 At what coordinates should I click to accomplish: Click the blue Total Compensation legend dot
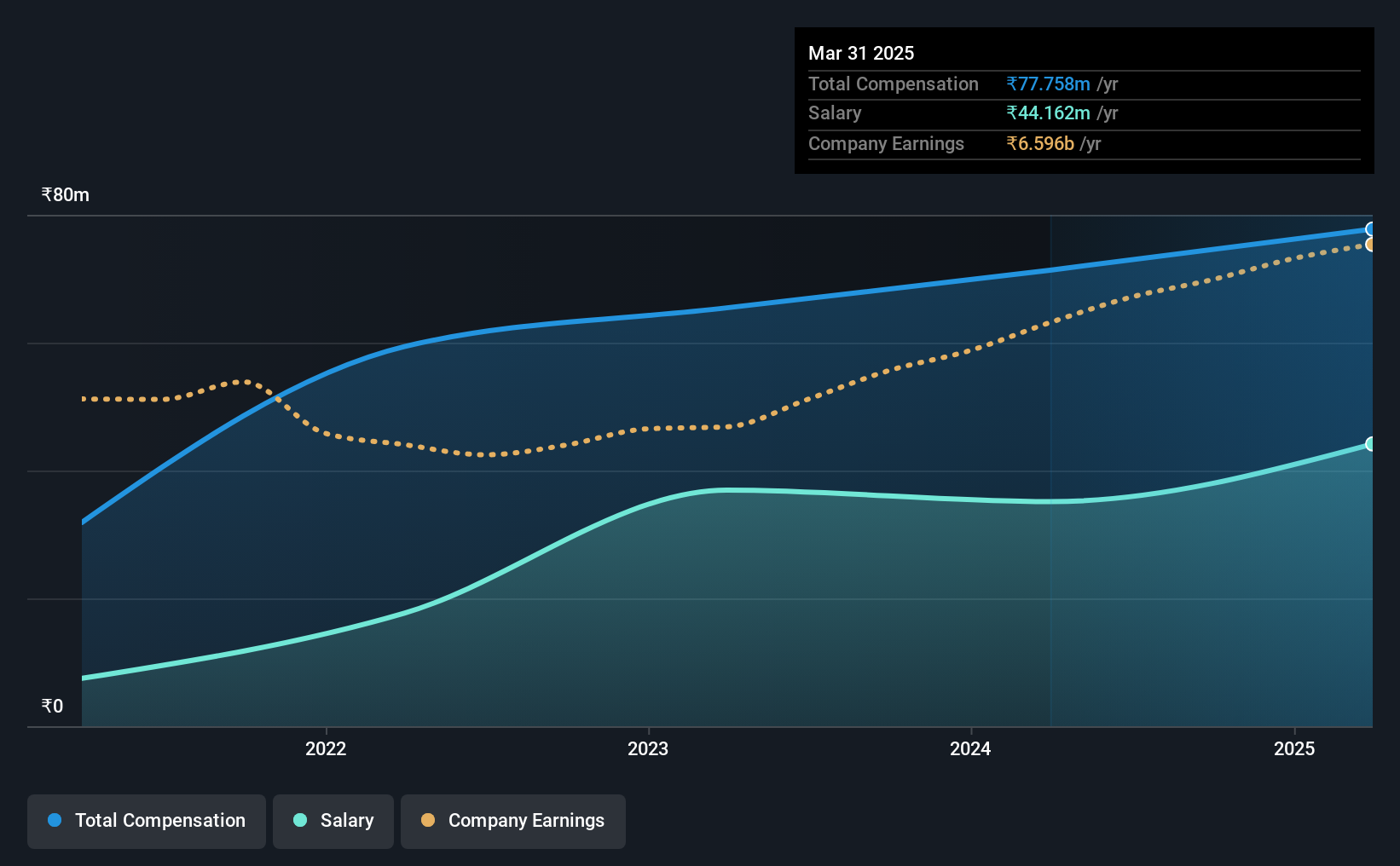[55, 820]
